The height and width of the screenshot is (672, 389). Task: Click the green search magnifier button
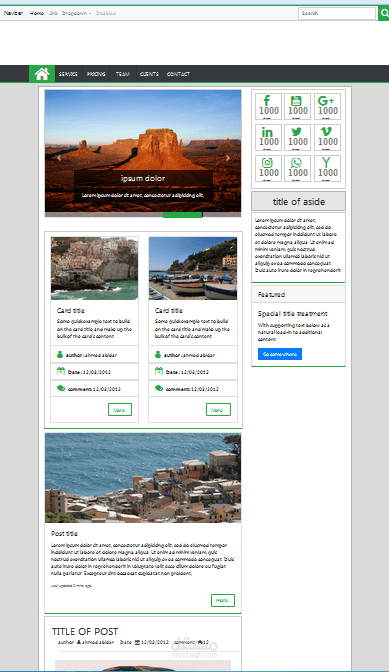click(x=383, y=13)
